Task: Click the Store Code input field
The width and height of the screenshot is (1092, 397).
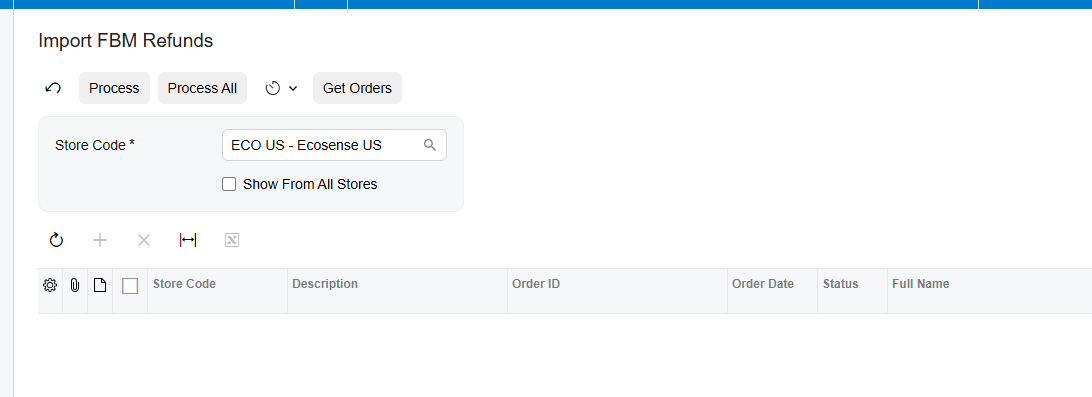Action: (334, 145)
